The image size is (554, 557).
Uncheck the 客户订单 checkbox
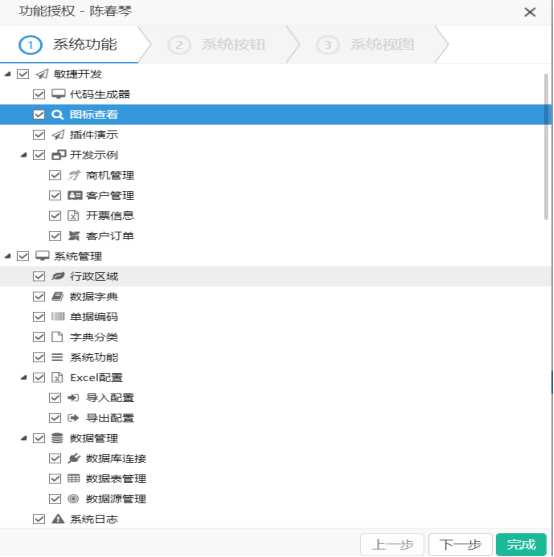(x=55, y=236)
